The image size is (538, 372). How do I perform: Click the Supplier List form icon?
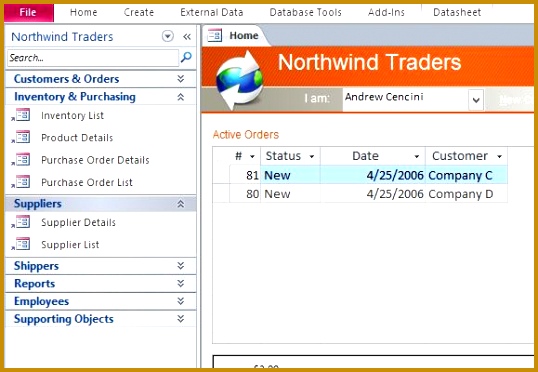[21, 244]
